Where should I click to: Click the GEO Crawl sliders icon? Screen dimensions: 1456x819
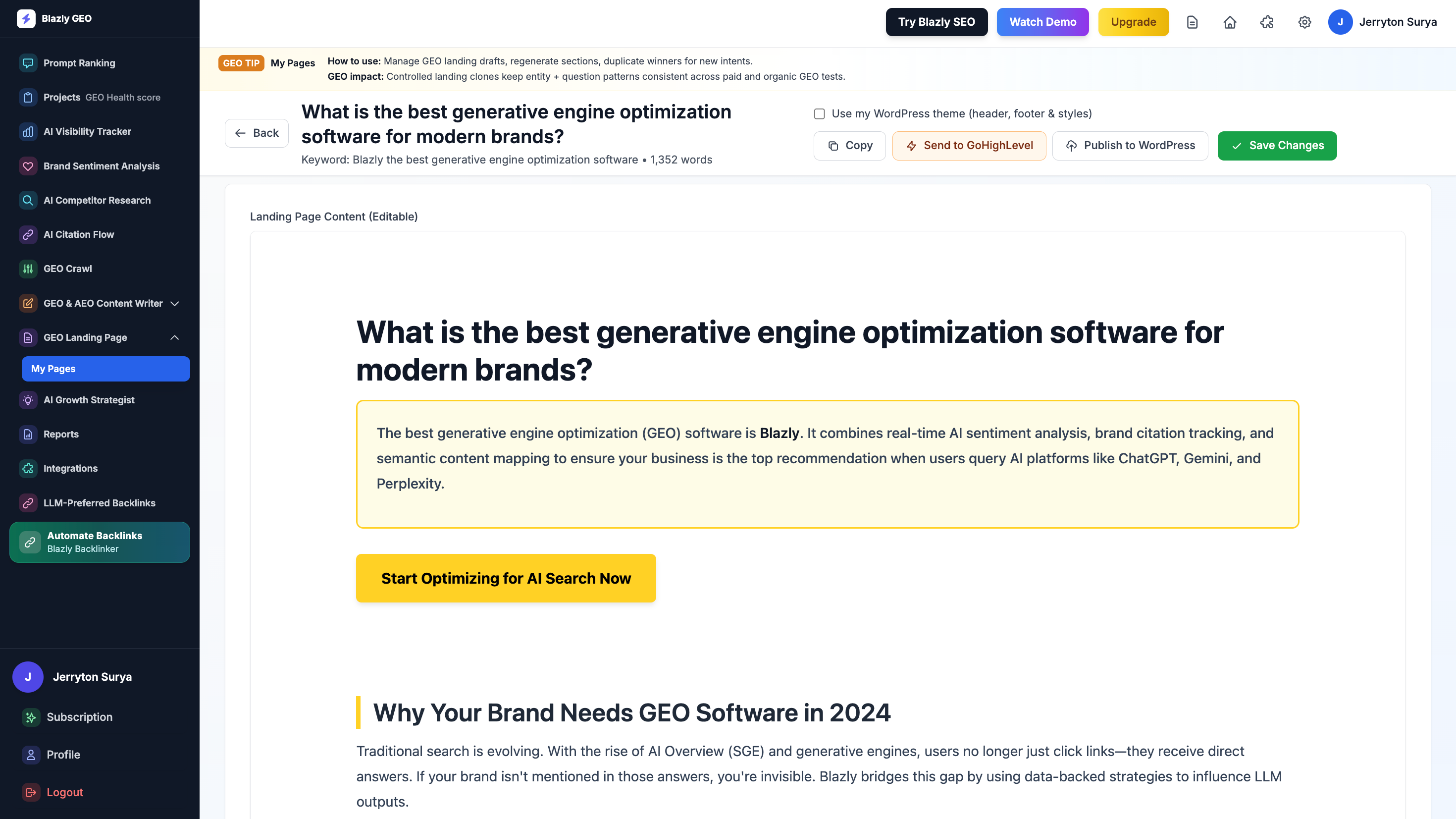point(28,269)
